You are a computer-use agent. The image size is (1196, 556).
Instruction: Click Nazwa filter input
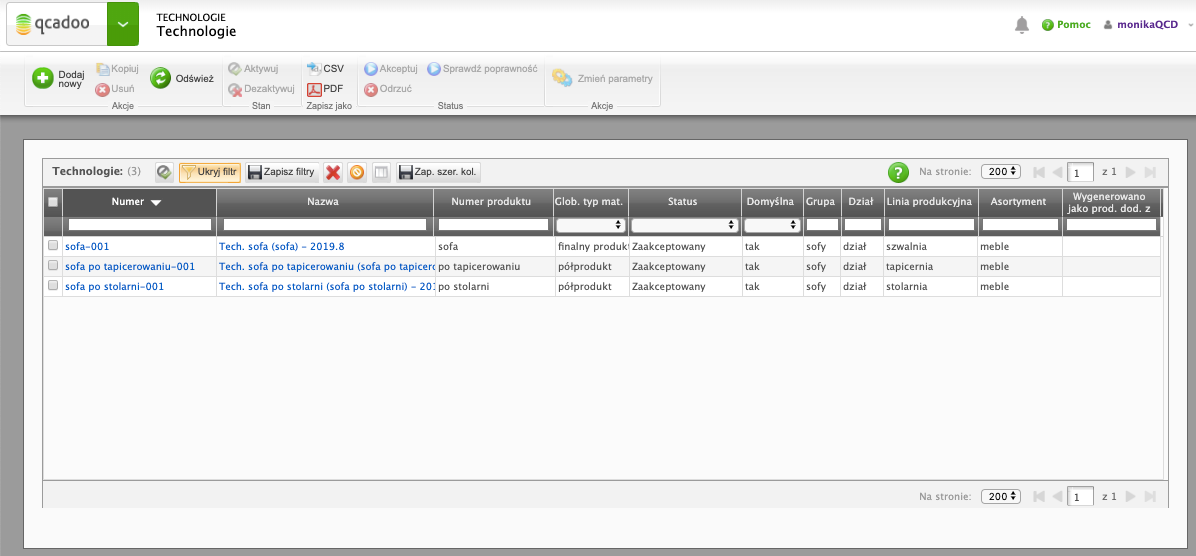tap(325, 225)
